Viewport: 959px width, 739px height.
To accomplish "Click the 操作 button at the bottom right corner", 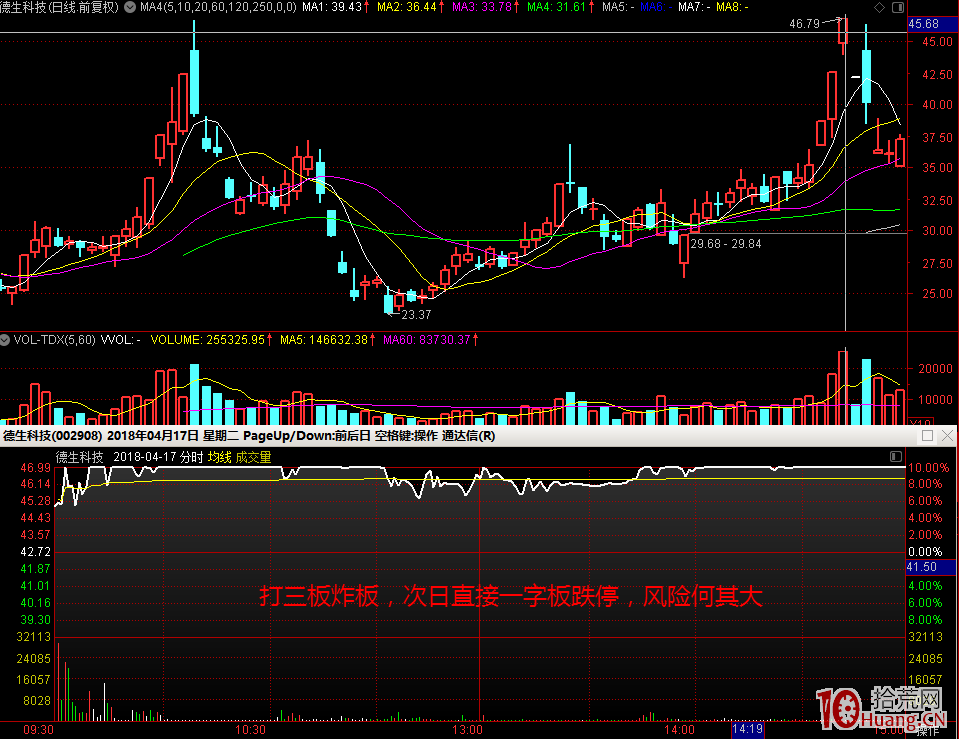I will [x=928, y=732].
